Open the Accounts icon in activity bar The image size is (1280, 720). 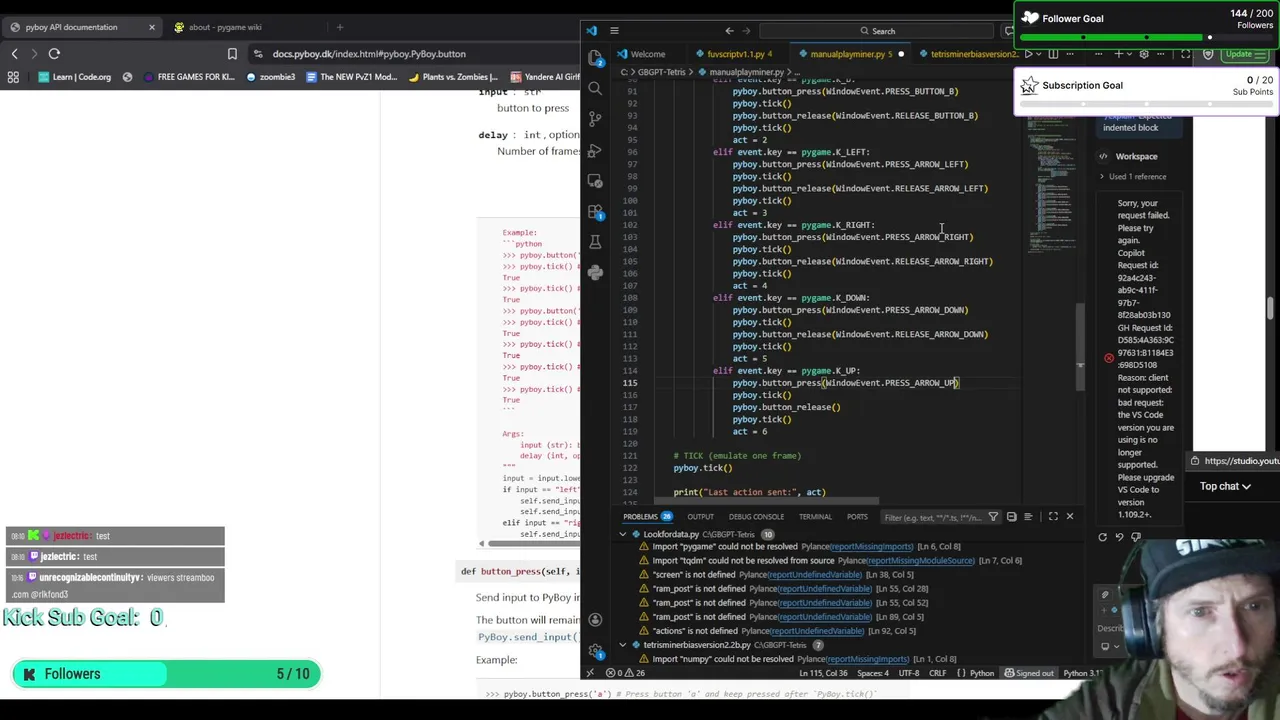point(595,620)
